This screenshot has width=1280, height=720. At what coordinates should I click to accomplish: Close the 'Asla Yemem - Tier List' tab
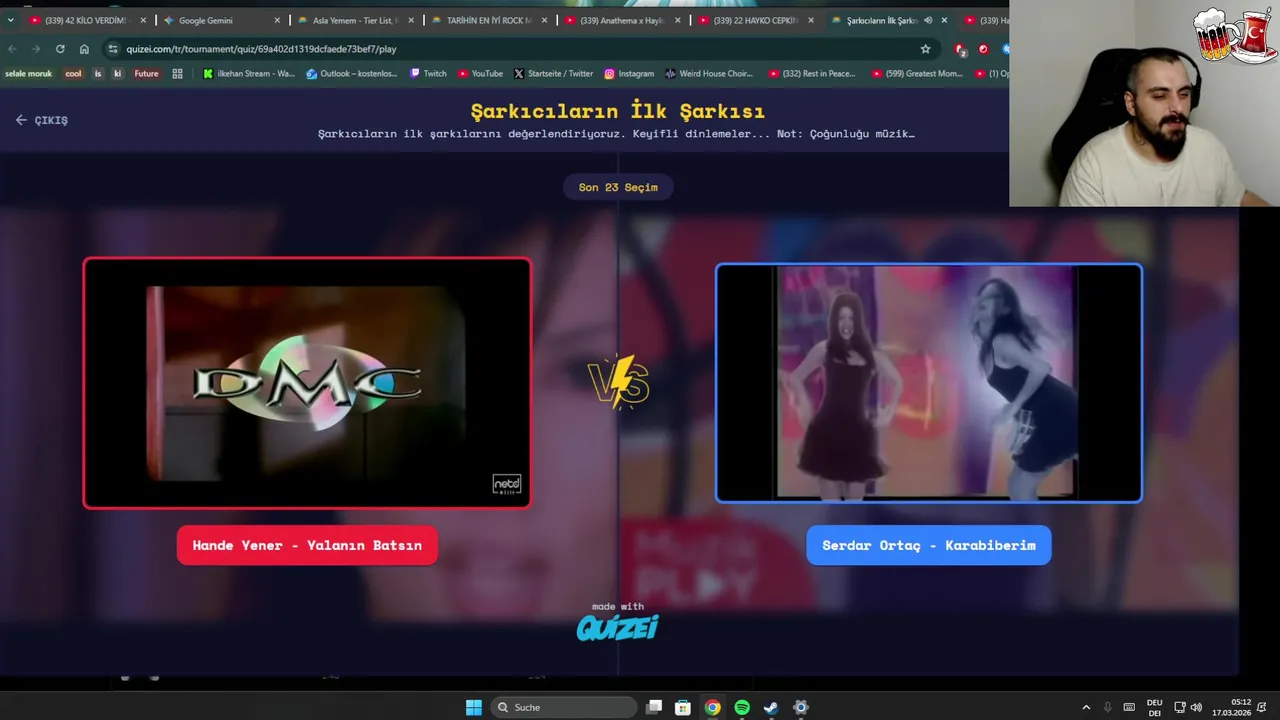pyautogui.click(x=410, y=20)
